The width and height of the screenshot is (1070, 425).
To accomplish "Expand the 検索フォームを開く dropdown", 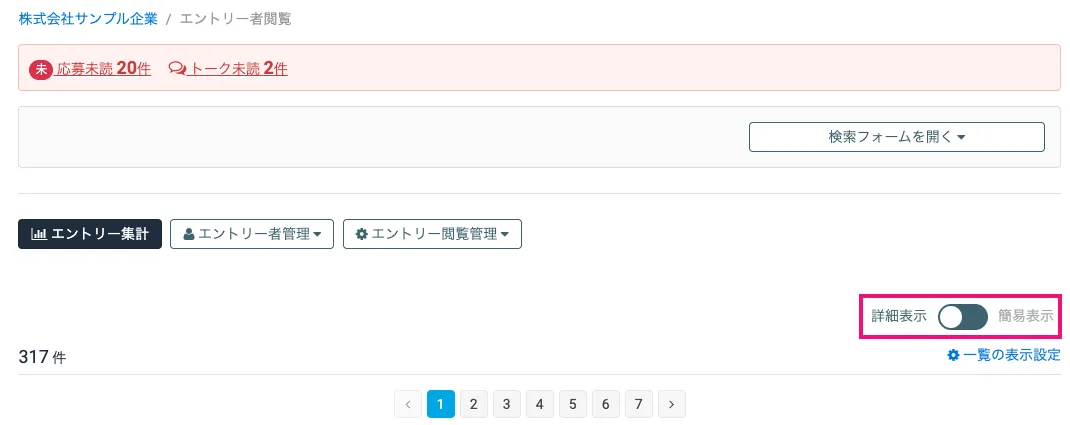I will point(896,137).
